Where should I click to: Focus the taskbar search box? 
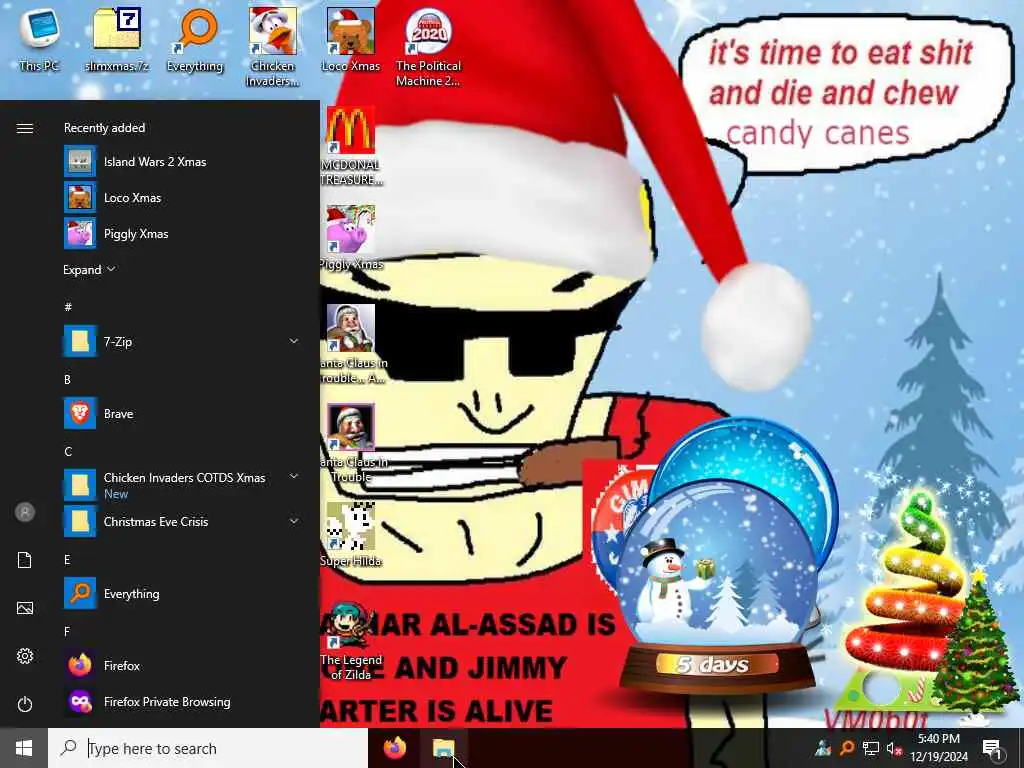click(x=208, y=748)
